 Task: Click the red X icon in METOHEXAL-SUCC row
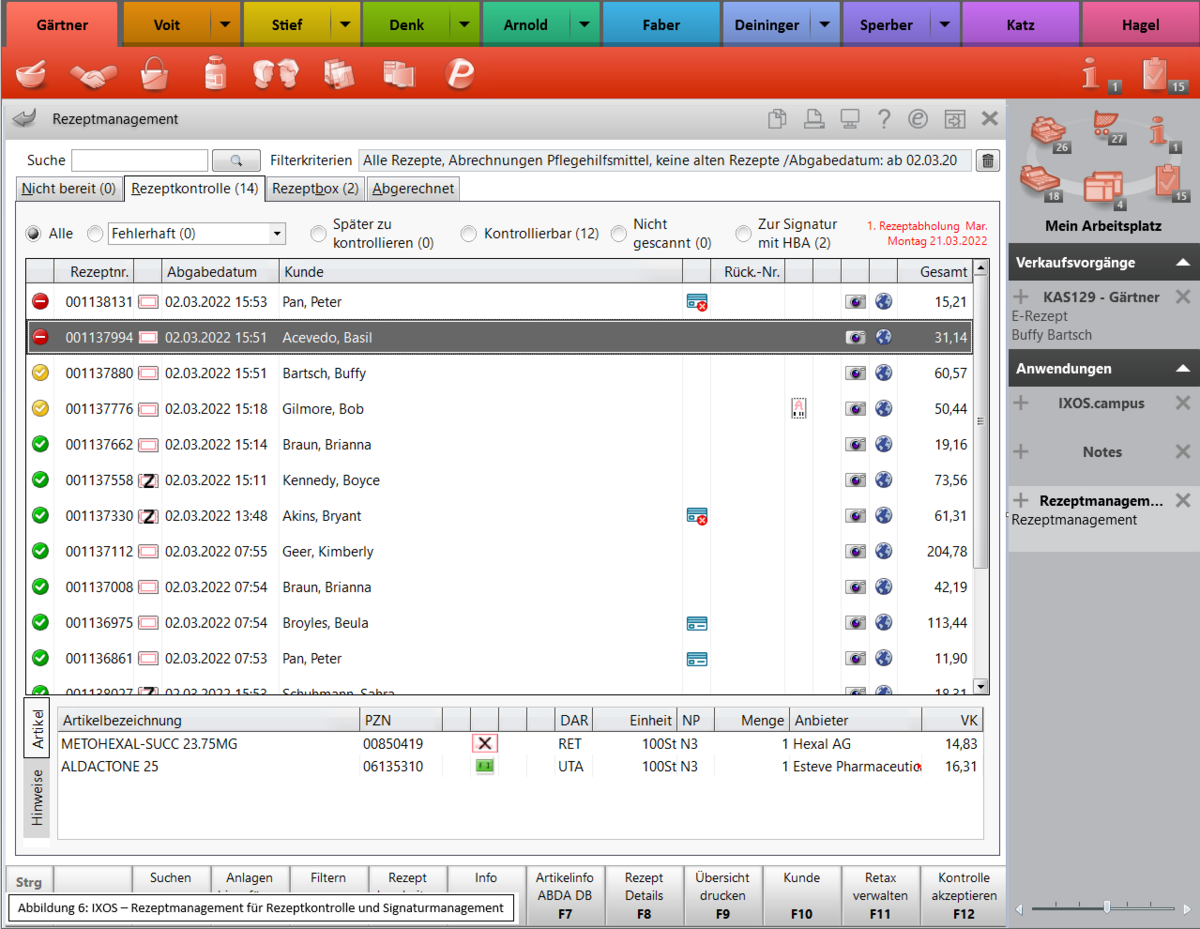[485, 743]
